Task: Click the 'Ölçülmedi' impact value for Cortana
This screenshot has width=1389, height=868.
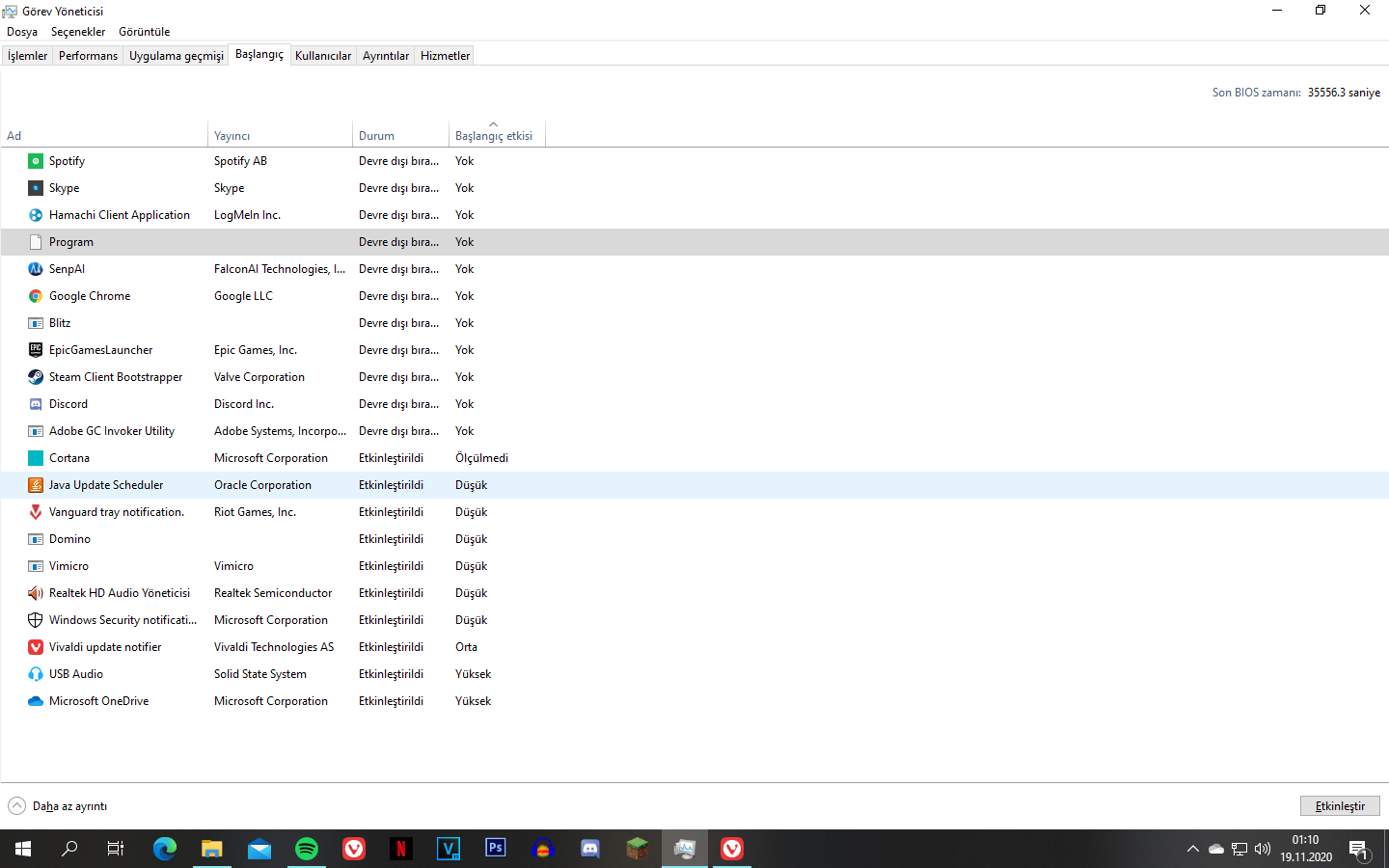Action: pyautogui.click(x=481, y=458)
